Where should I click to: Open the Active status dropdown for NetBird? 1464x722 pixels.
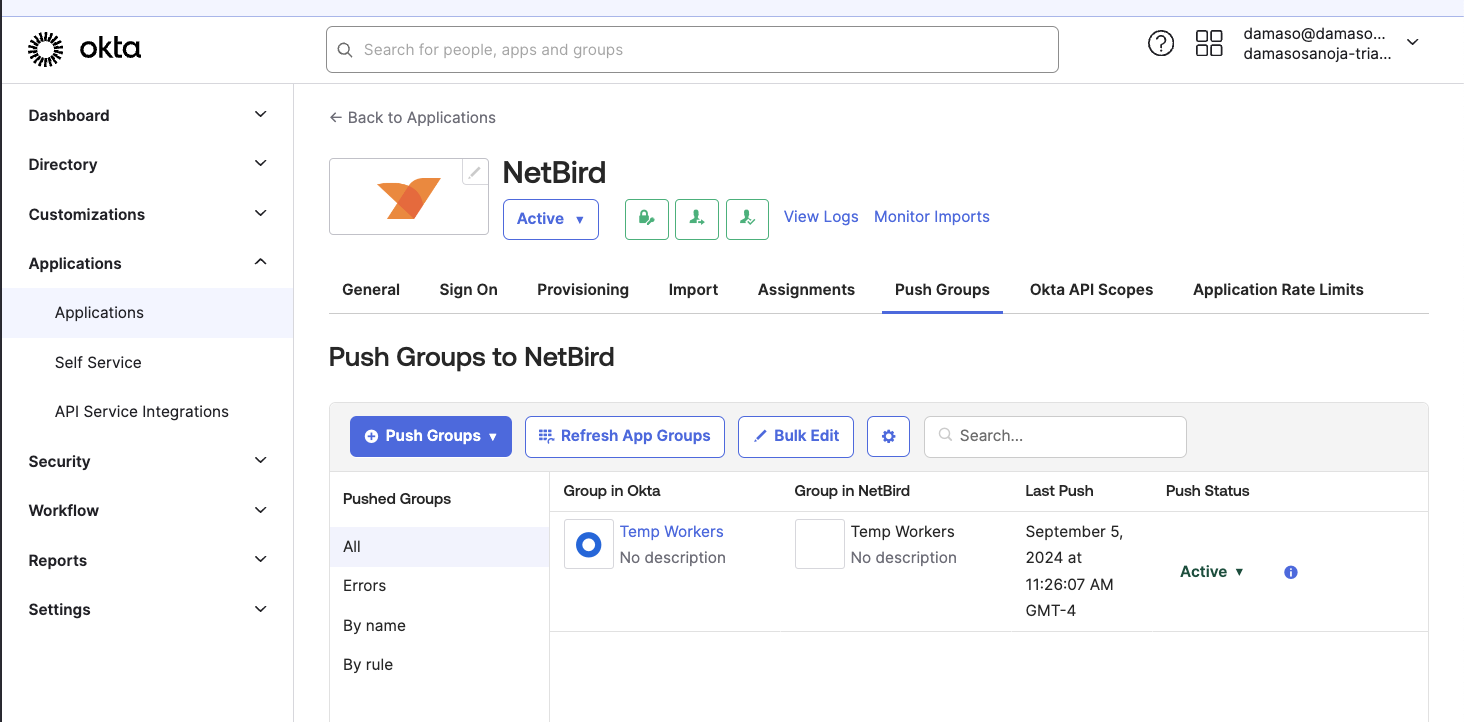click(x=550, y=219)
